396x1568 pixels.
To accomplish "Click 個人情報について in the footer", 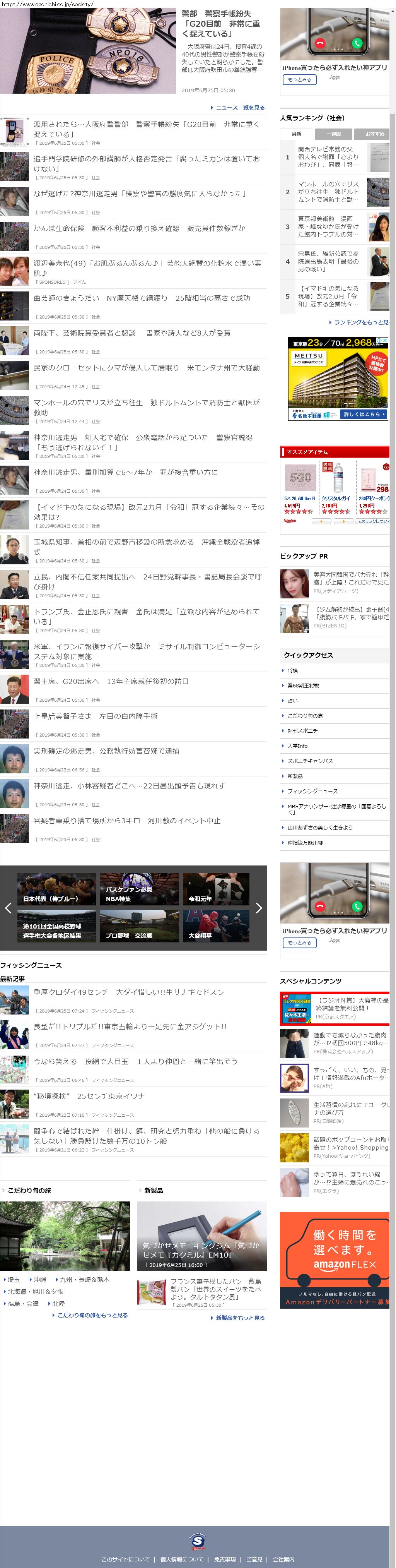I will (x=182, y=1559).
